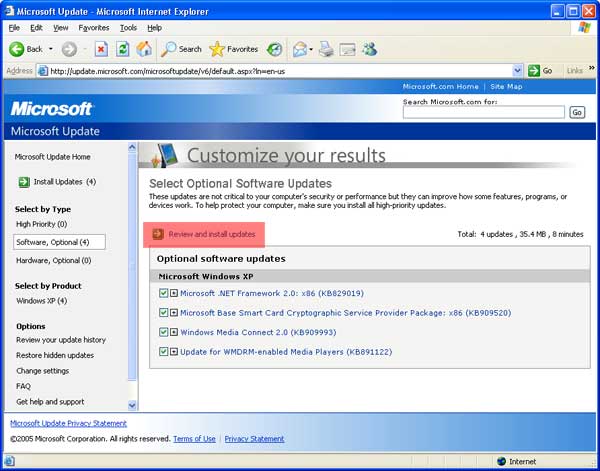Open Windows Media Connect 2.0 (KB909993) link
Image resolution: width=600 pixels, height=471 pixels.
[258, 332]
